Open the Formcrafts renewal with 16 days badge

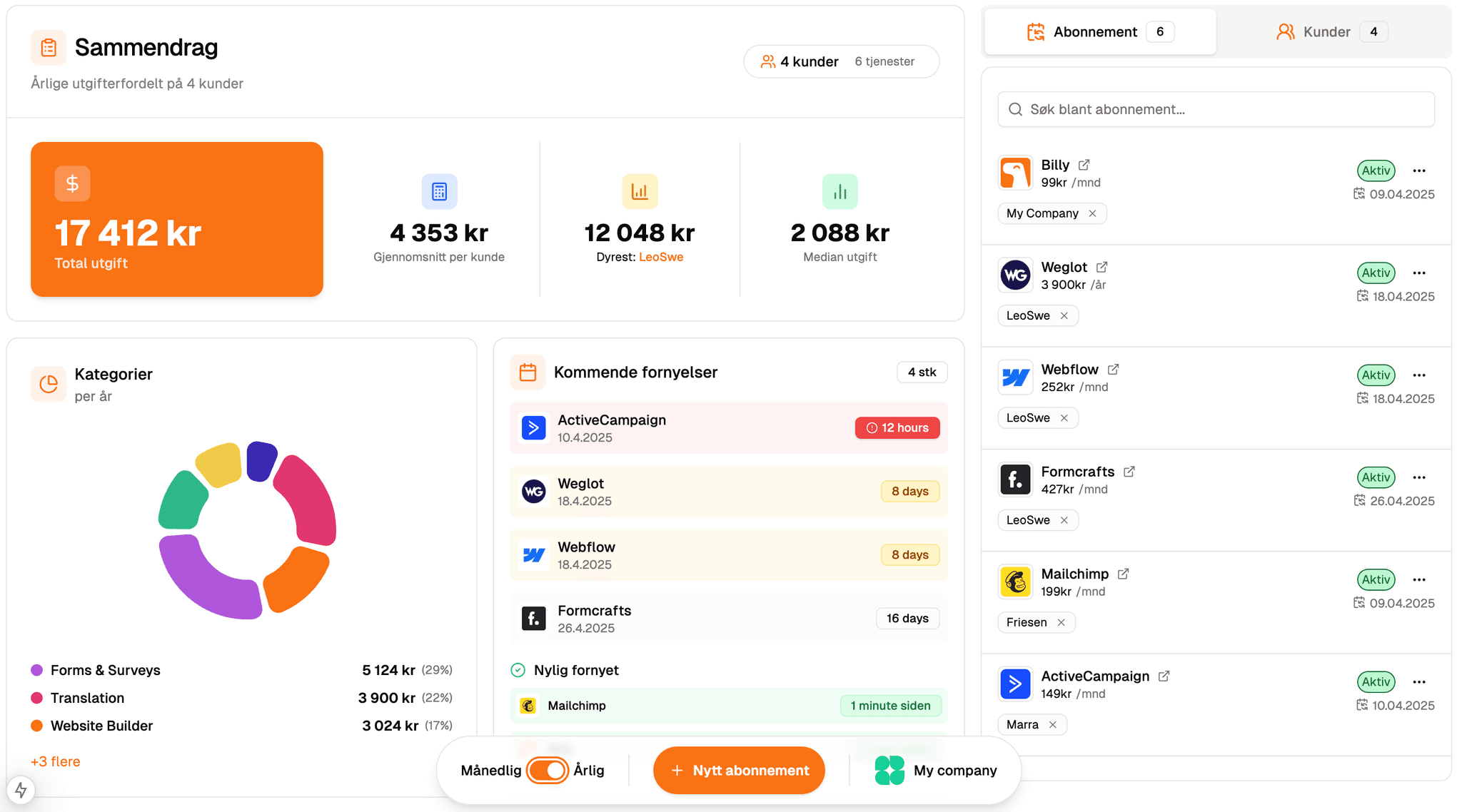click(x=729, y=619)
